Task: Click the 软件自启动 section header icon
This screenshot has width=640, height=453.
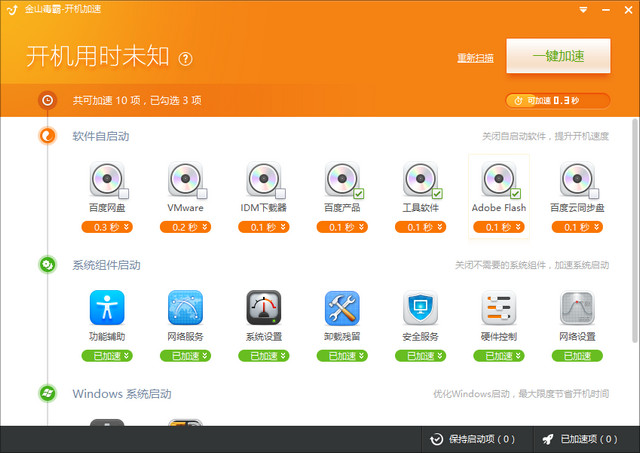Action: pyautogui.click(x=47, y=136)
